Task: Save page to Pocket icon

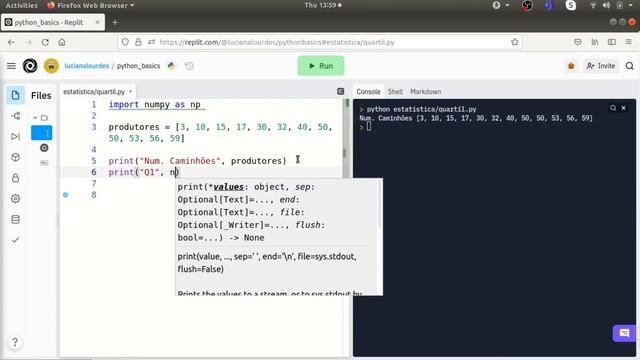Action: point(578,42)
